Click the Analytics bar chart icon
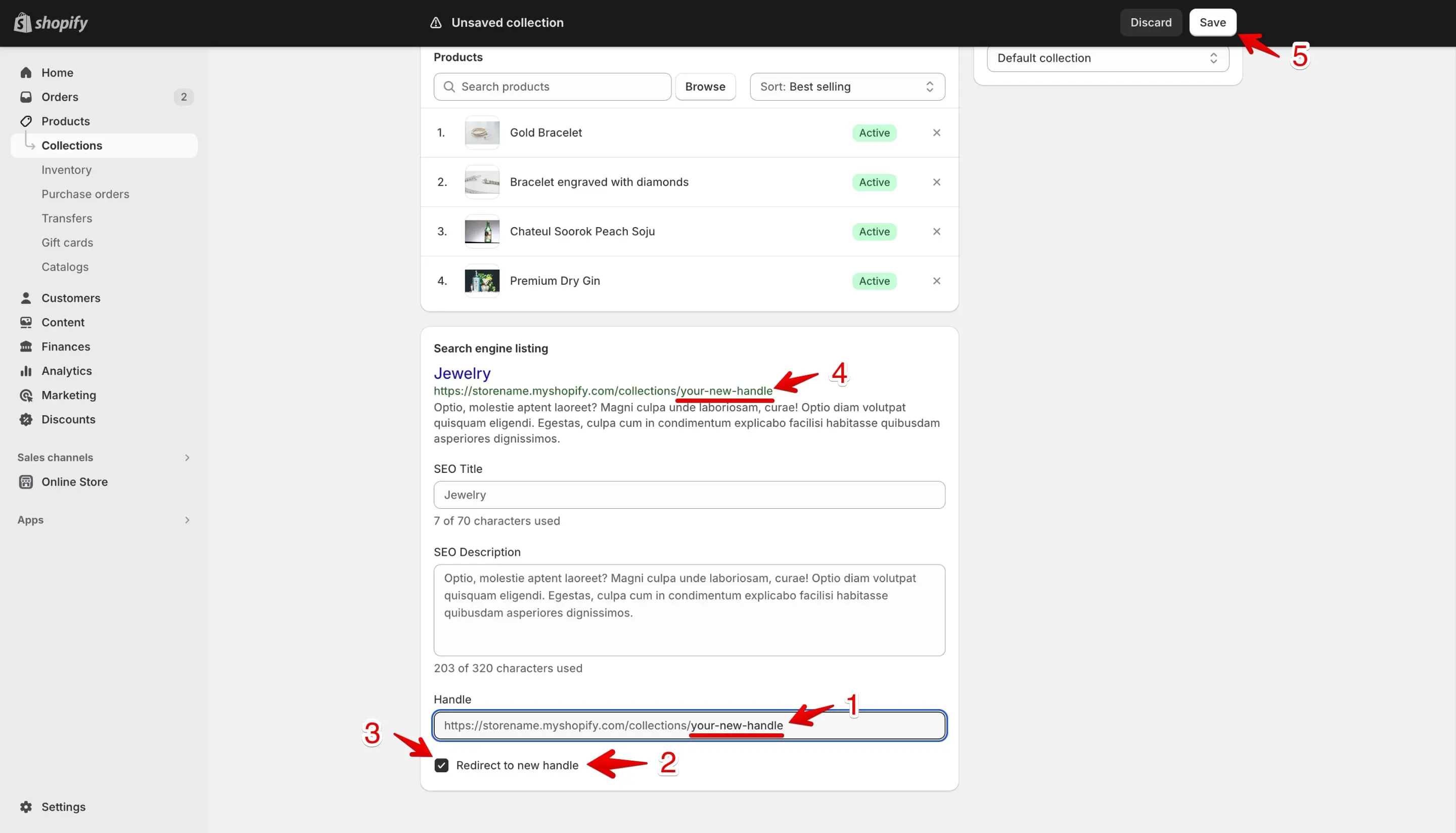This screenshot has width=1456, height=833. pos(26,371)
